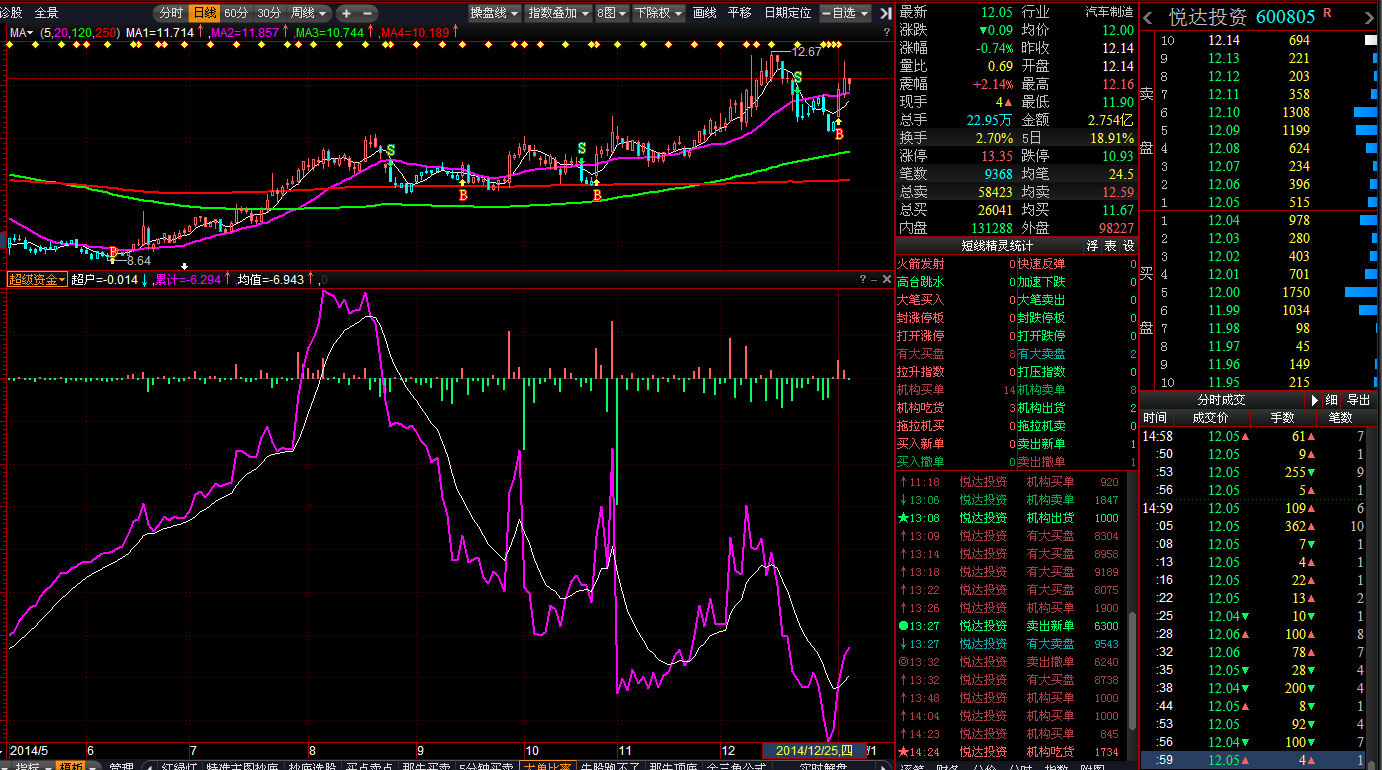Activate the 画线 drawing tool
Screen dimensions: 1382x770
pos(705,13)
